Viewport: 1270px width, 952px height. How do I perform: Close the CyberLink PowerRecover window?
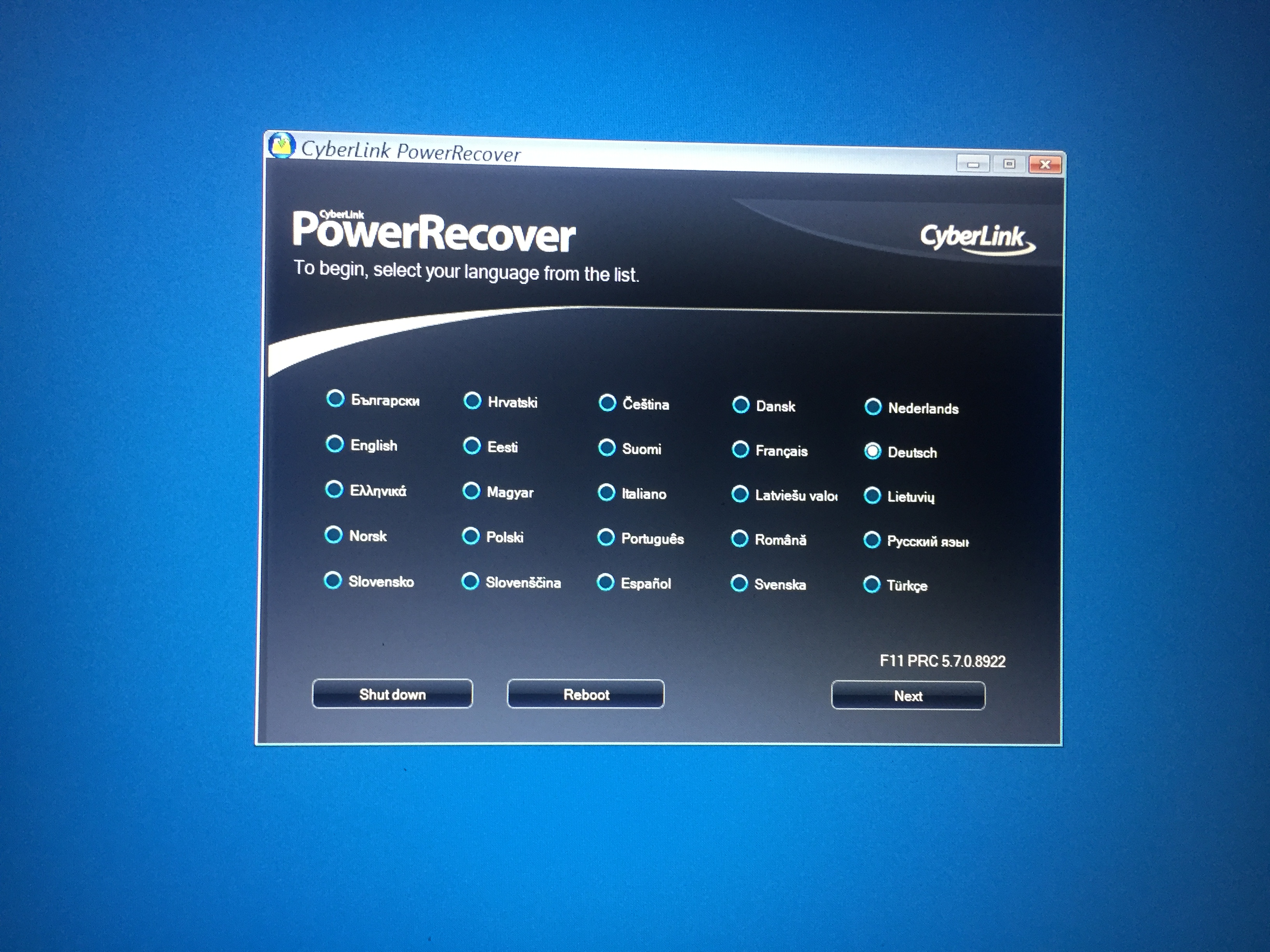tap(1045, 164)
